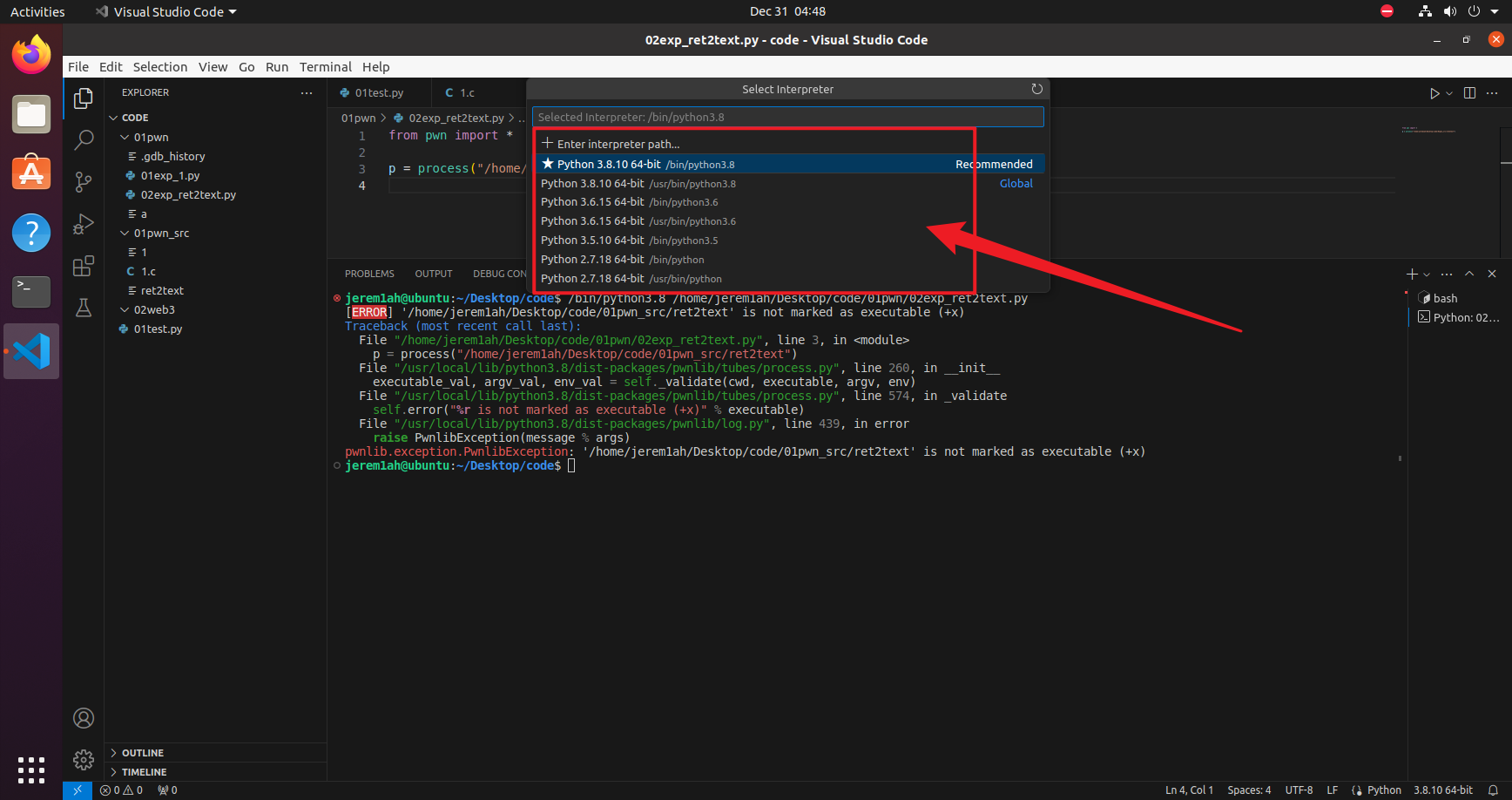Open the File menu
Viewport: 1512px width, 800px height.
point(78,67)
